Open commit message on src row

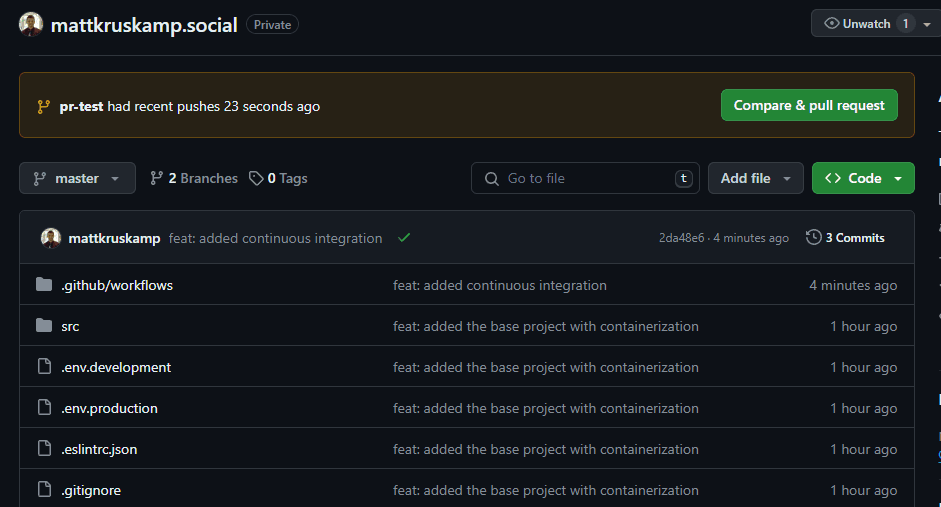(546, 326)
